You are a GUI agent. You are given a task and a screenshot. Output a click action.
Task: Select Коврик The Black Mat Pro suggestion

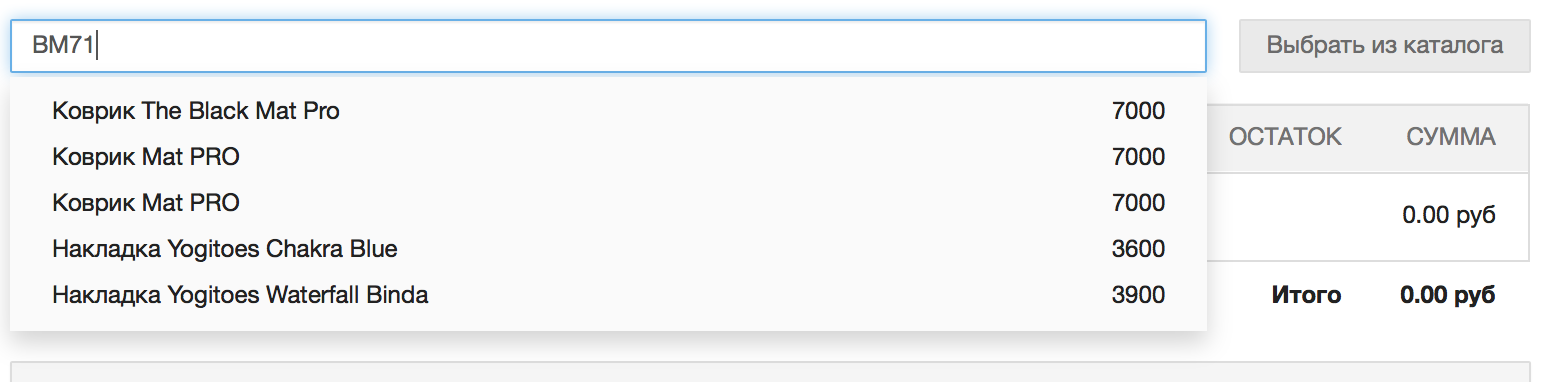(x=608, y=111)
